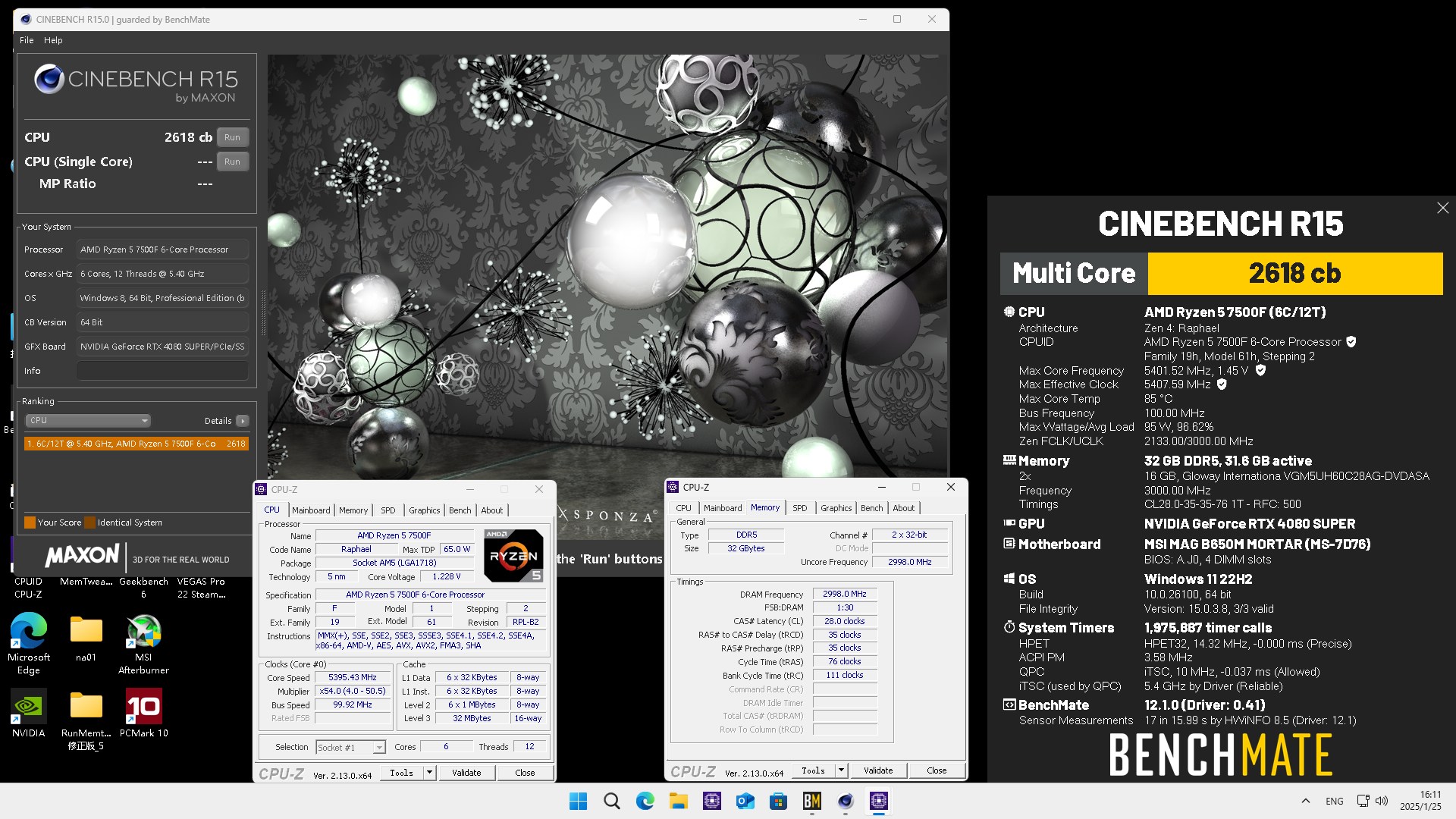Open the Microsoft Edge desktop shortcut

pos(29,643)
